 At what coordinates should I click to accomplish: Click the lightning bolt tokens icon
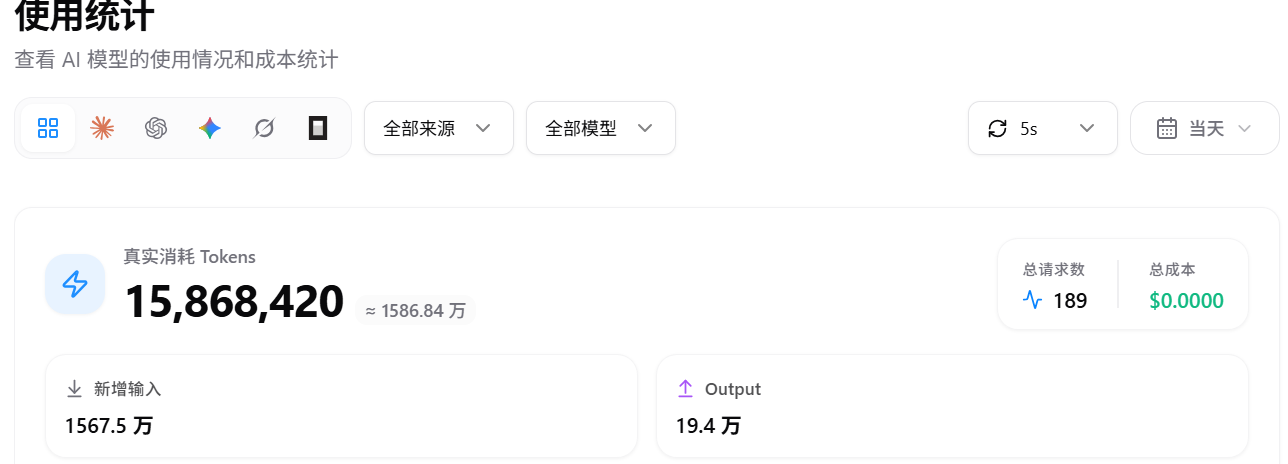point(75,284)
